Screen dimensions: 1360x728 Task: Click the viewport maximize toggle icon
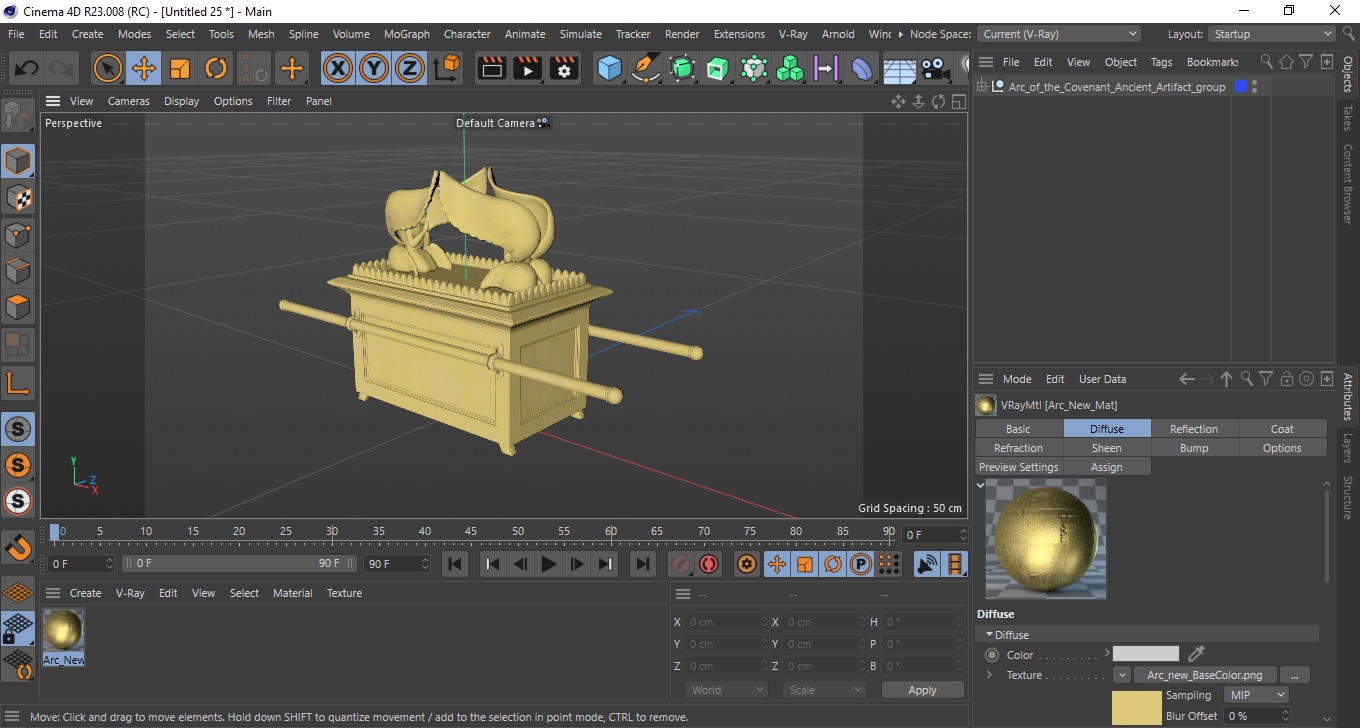pyautogui.click(x=958, y=101)
